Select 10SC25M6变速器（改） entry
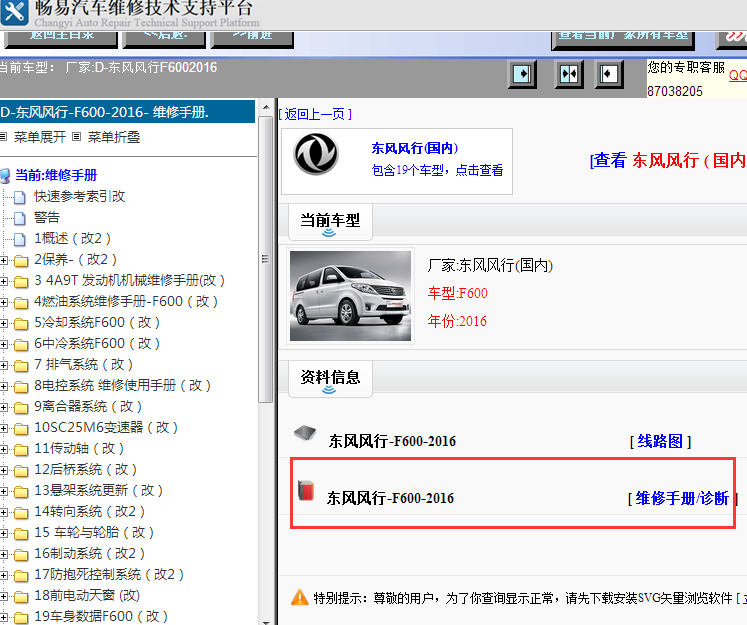 point(106,427)
